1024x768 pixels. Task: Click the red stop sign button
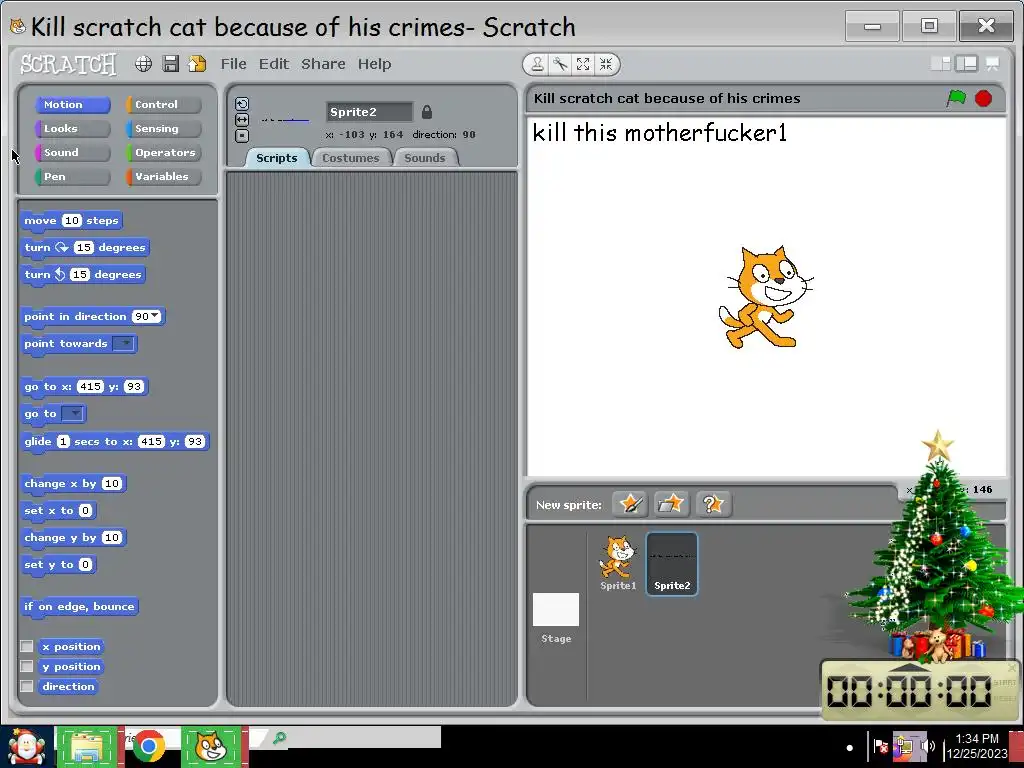point(984,98)
